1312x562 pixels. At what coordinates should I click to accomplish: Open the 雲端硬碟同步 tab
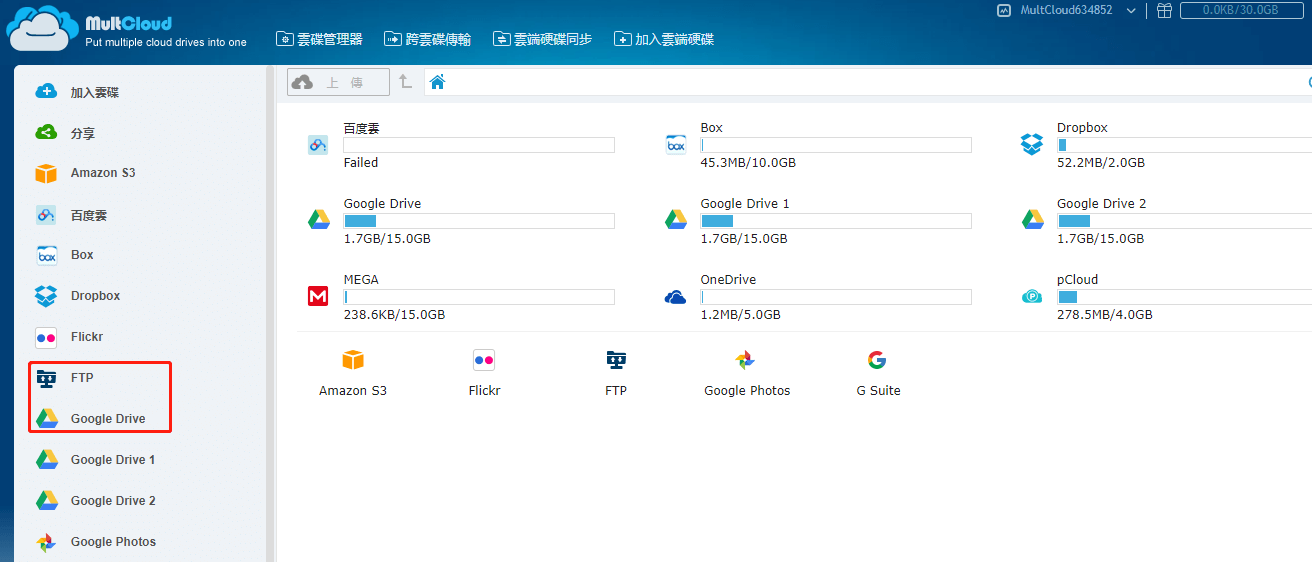pyautogui.click(x=543, y=39)
